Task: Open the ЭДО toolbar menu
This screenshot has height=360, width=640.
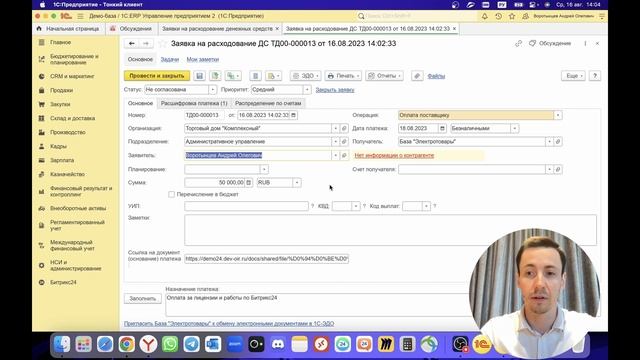Action: coord(305,76)
